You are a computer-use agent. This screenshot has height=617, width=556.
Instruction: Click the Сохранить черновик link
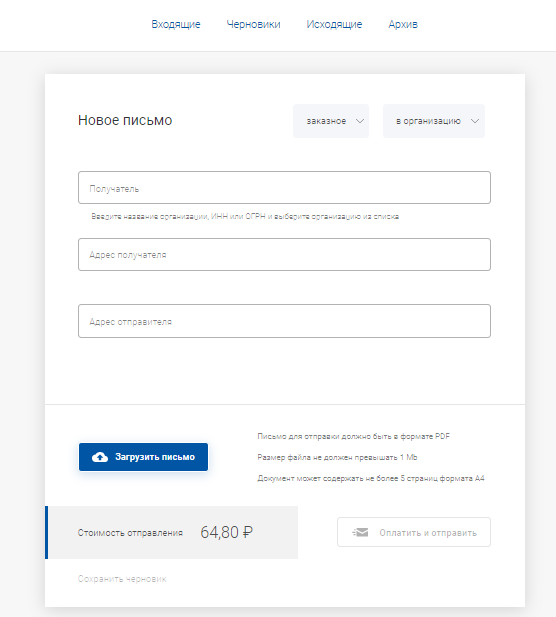coord(122,579)
